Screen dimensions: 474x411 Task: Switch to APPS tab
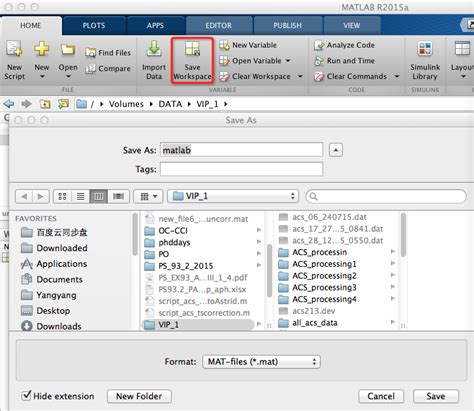[155, 26]
